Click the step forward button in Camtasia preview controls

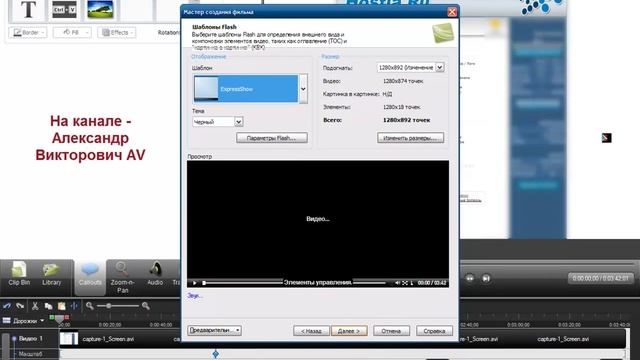point(486,278)
